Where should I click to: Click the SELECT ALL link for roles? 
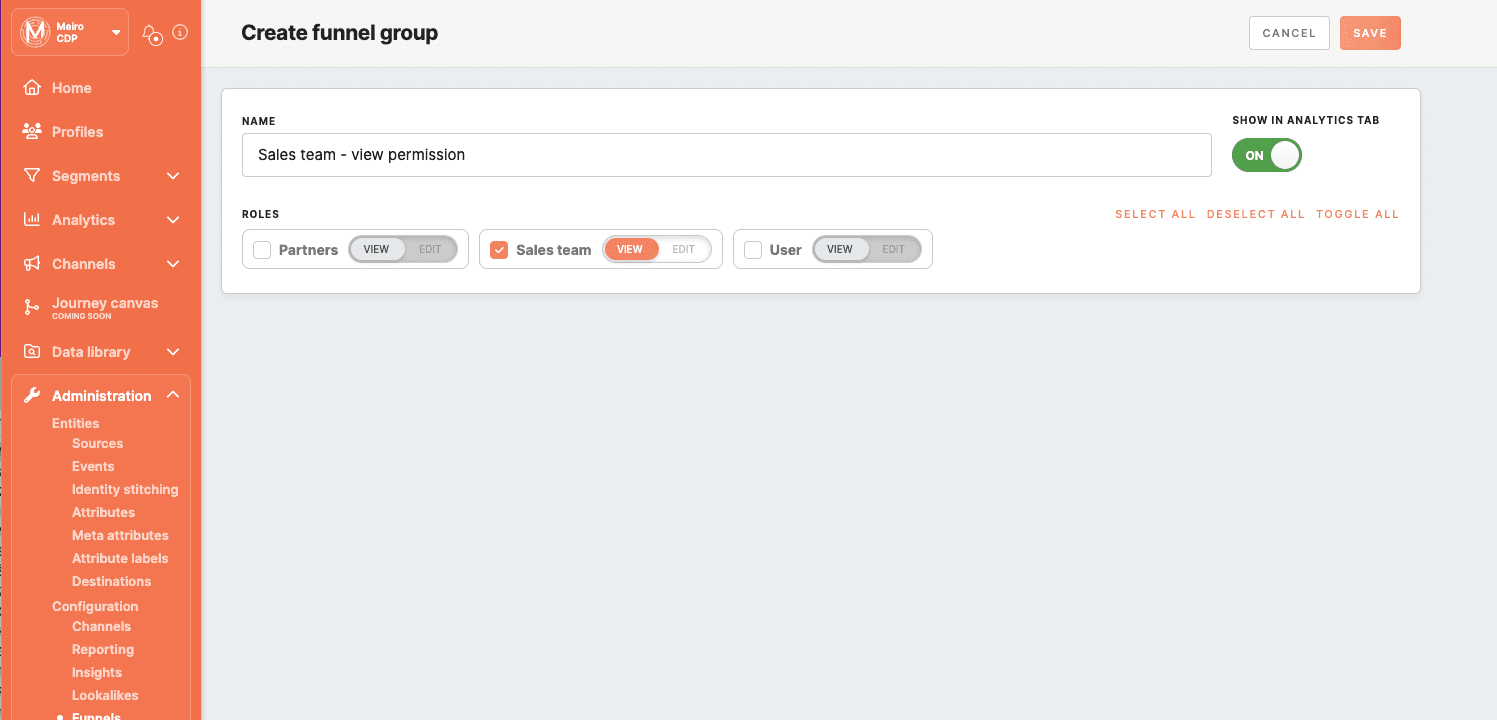pyautogui.click(x=1155, y=213)
